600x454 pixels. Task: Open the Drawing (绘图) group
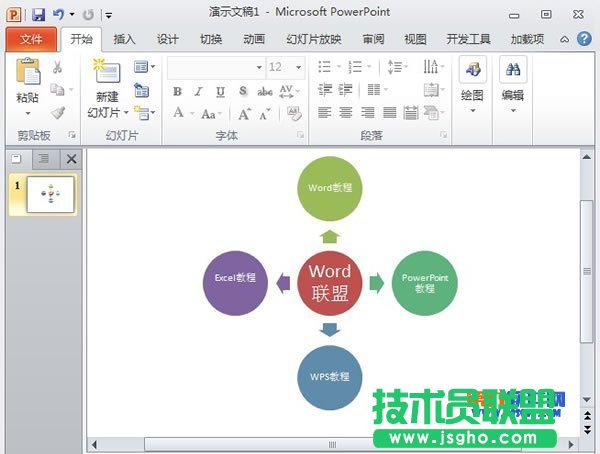coord(473,85)
